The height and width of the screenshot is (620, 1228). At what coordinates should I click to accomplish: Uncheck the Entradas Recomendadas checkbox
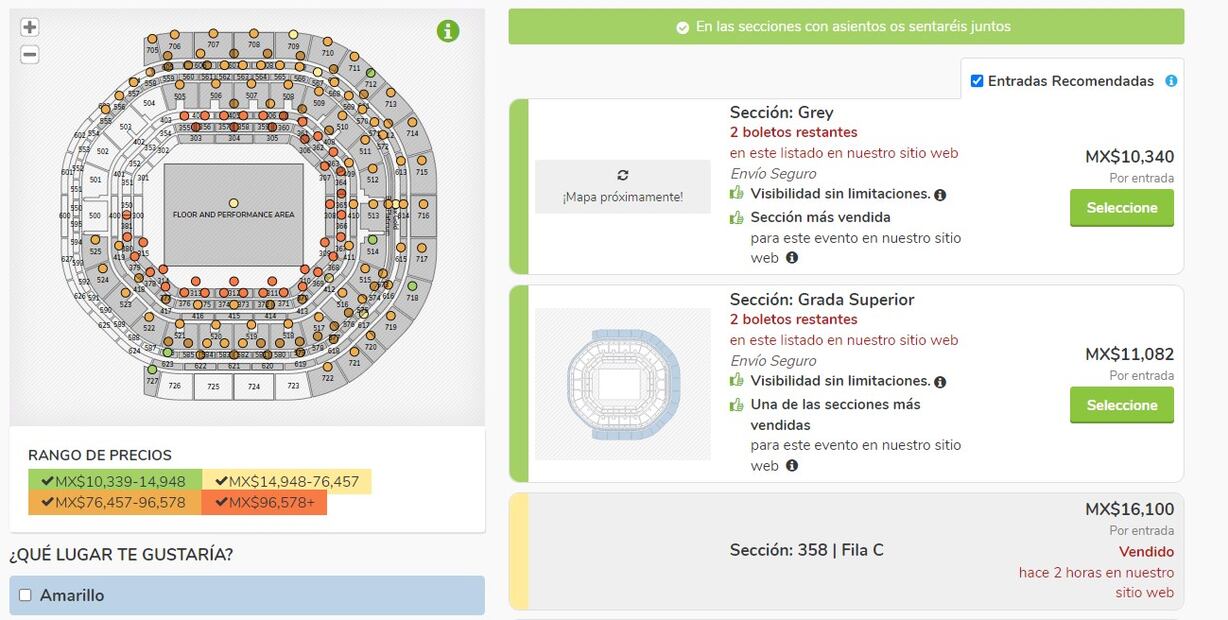coord(977,81)
